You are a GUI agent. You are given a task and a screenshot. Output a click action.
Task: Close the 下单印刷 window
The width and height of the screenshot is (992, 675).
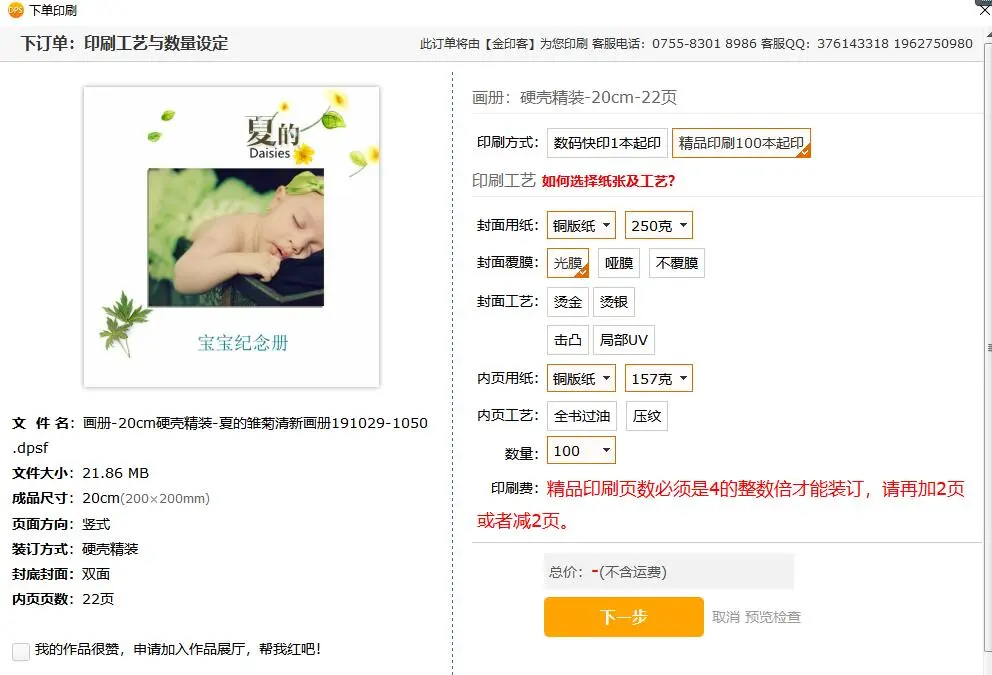click(x=984, y=10)
